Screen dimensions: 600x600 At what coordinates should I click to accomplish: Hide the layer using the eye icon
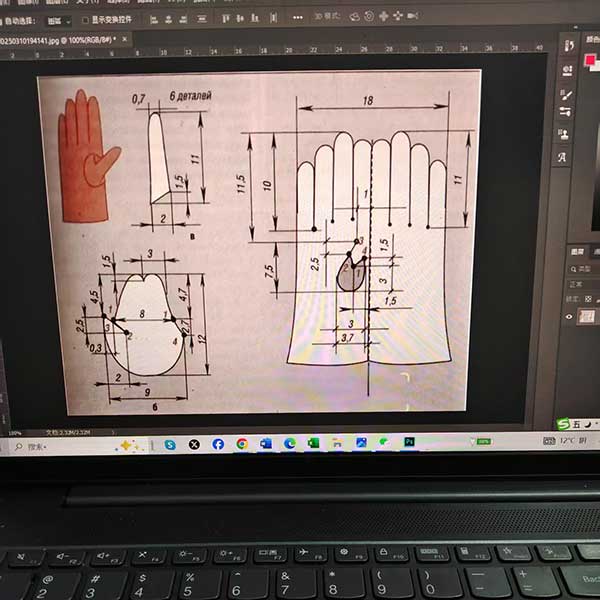tap(570, 316)
